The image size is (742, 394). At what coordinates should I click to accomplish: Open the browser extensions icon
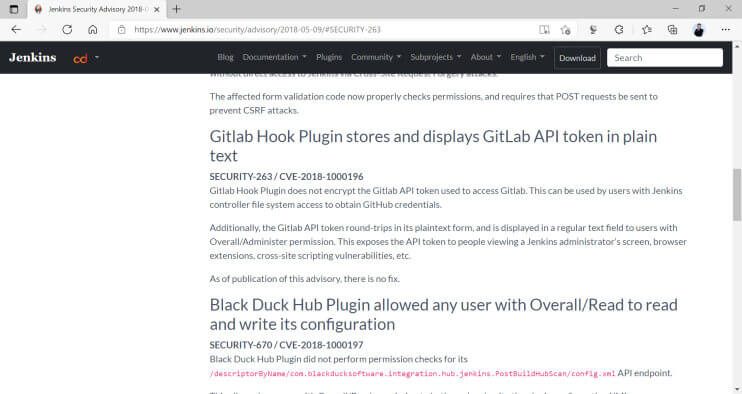coord(618,30)
